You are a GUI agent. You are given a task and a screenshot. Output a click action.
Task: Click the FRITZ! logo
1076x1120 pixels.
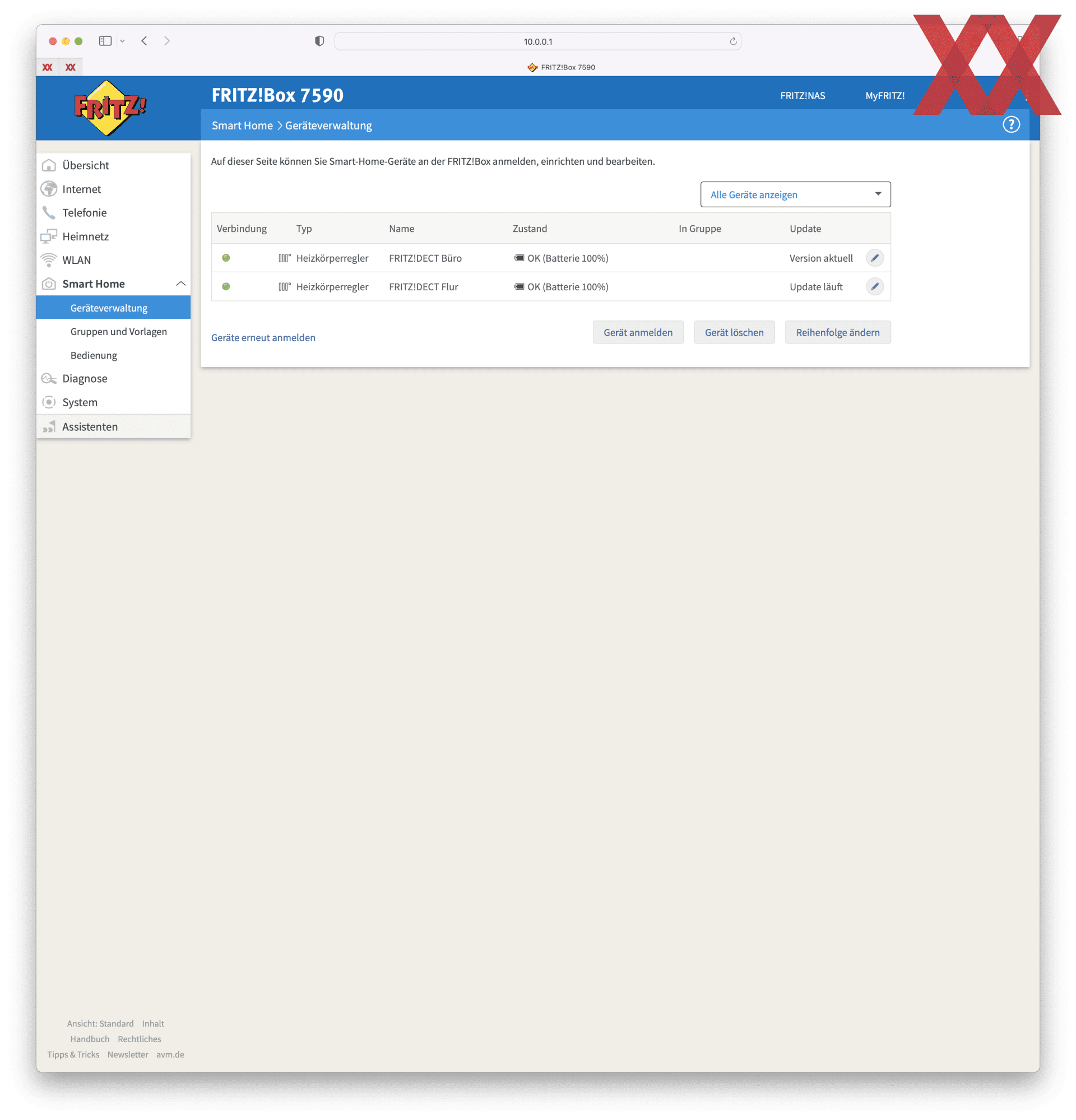click(x=110, y=108)
